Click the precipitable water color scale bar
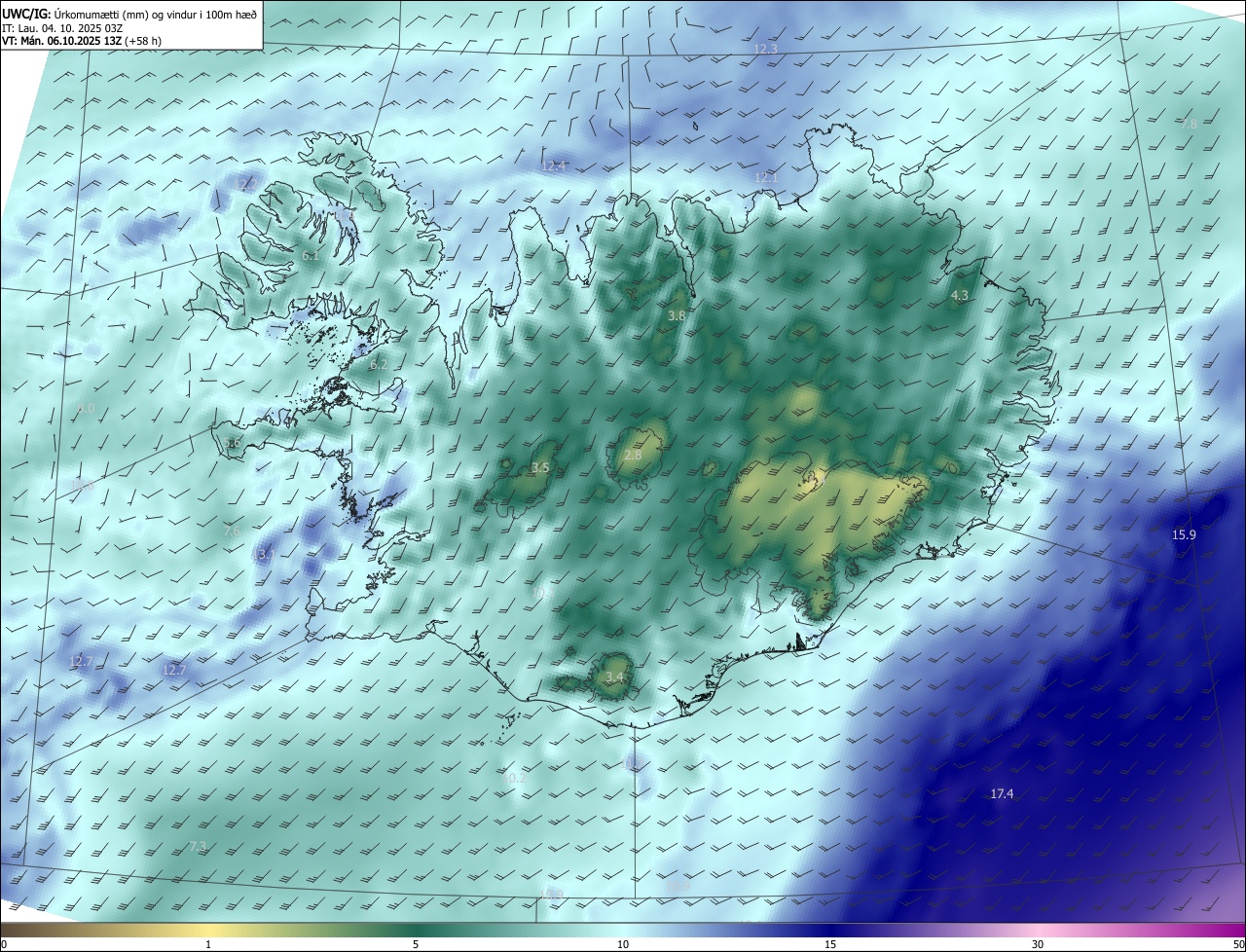Image resolution: width=1246 pixels, height=952 pixels. [x=623, y=930]
